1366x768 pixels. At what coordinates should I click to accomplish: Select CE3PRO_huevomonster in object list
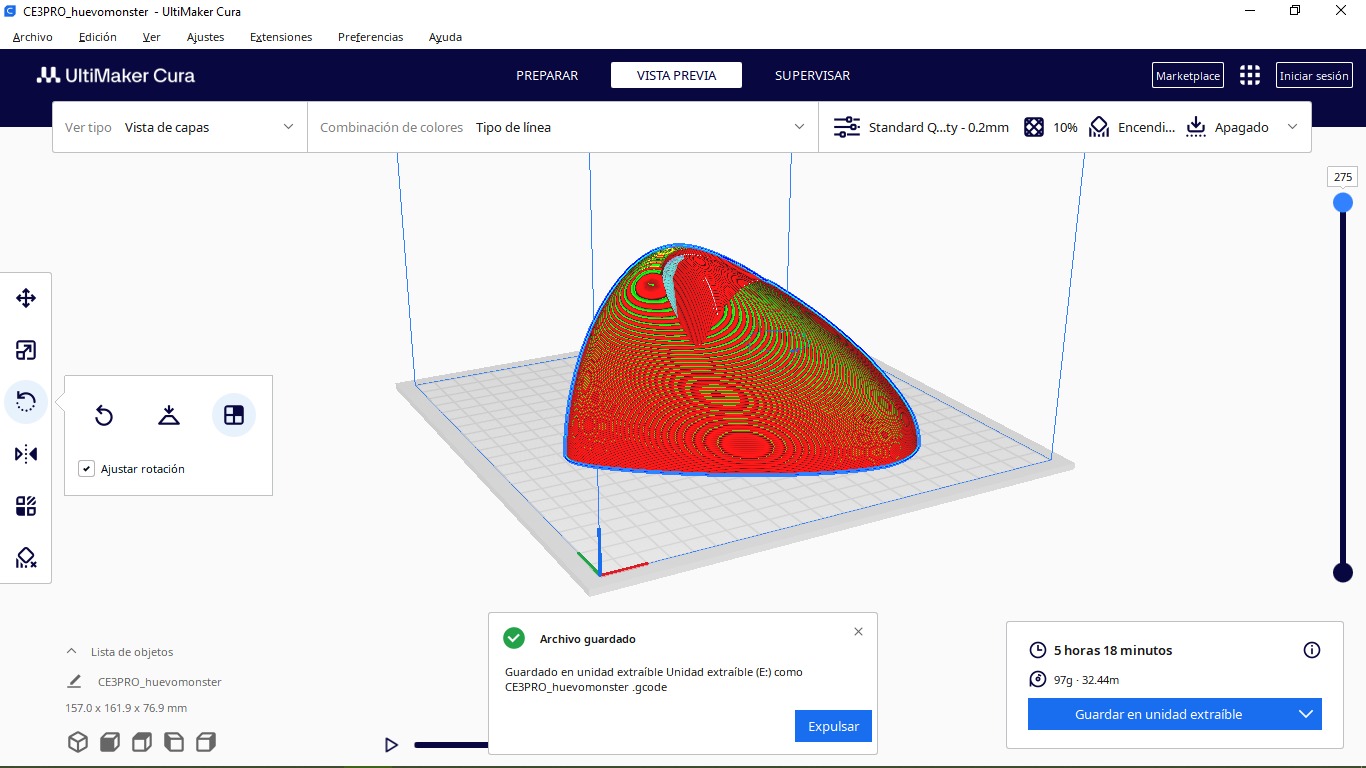(x=160, y=682)
